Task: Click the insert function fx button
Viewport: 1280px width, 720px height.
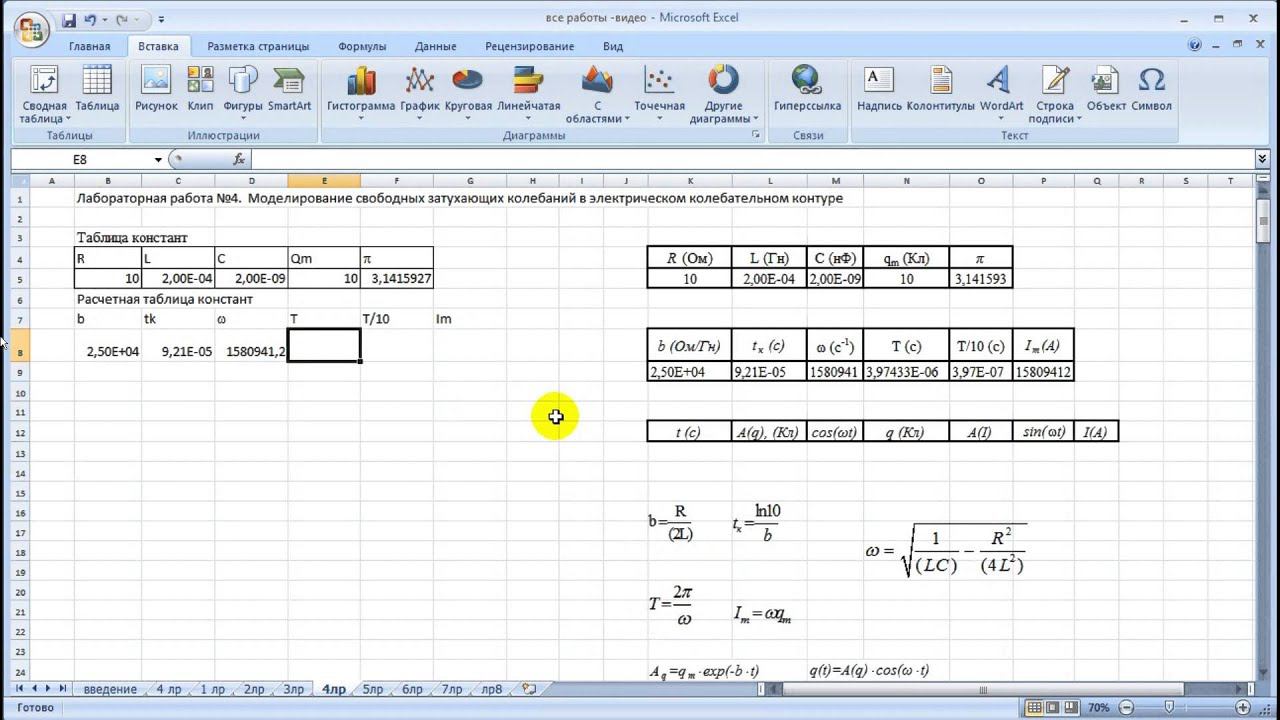Action: 239,159
